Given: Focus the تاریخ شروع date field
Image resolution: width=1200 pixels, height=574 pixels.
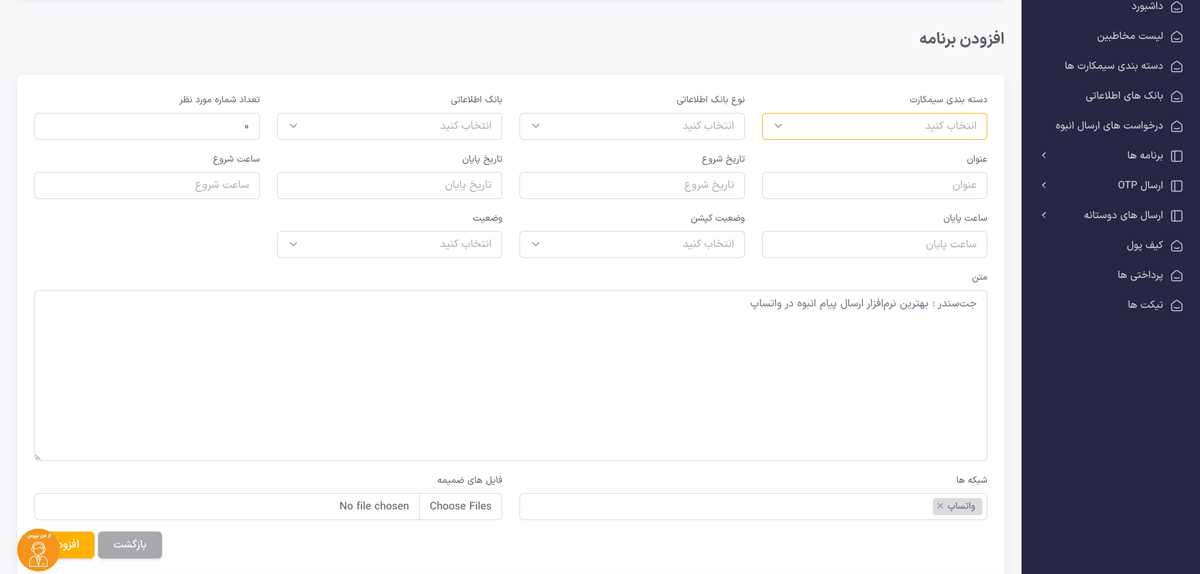Looking at the screenshot, I should tap(632, 186).
